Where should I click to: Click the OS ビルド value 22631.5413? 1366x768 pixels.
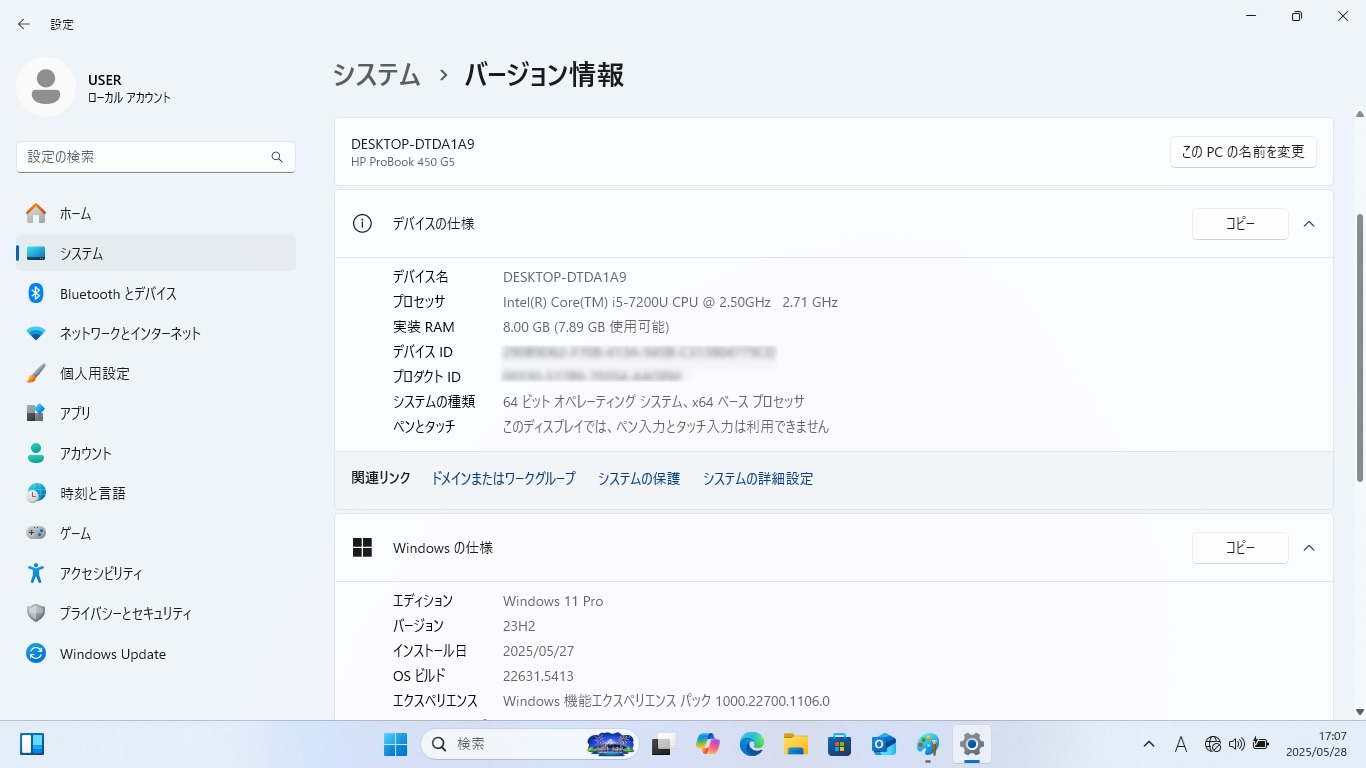click(x=538, y=676)
